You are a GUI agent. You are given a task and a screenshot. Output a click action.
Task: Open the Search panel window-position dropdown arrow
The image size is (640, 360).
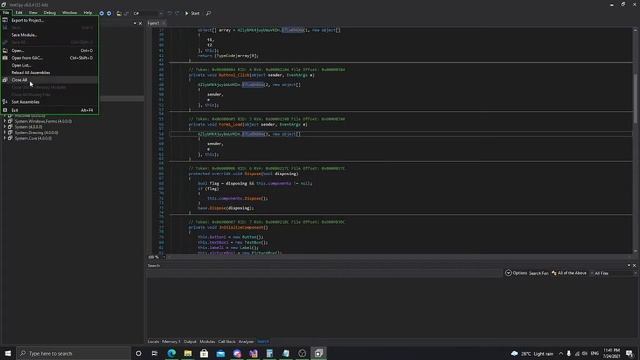629,266
